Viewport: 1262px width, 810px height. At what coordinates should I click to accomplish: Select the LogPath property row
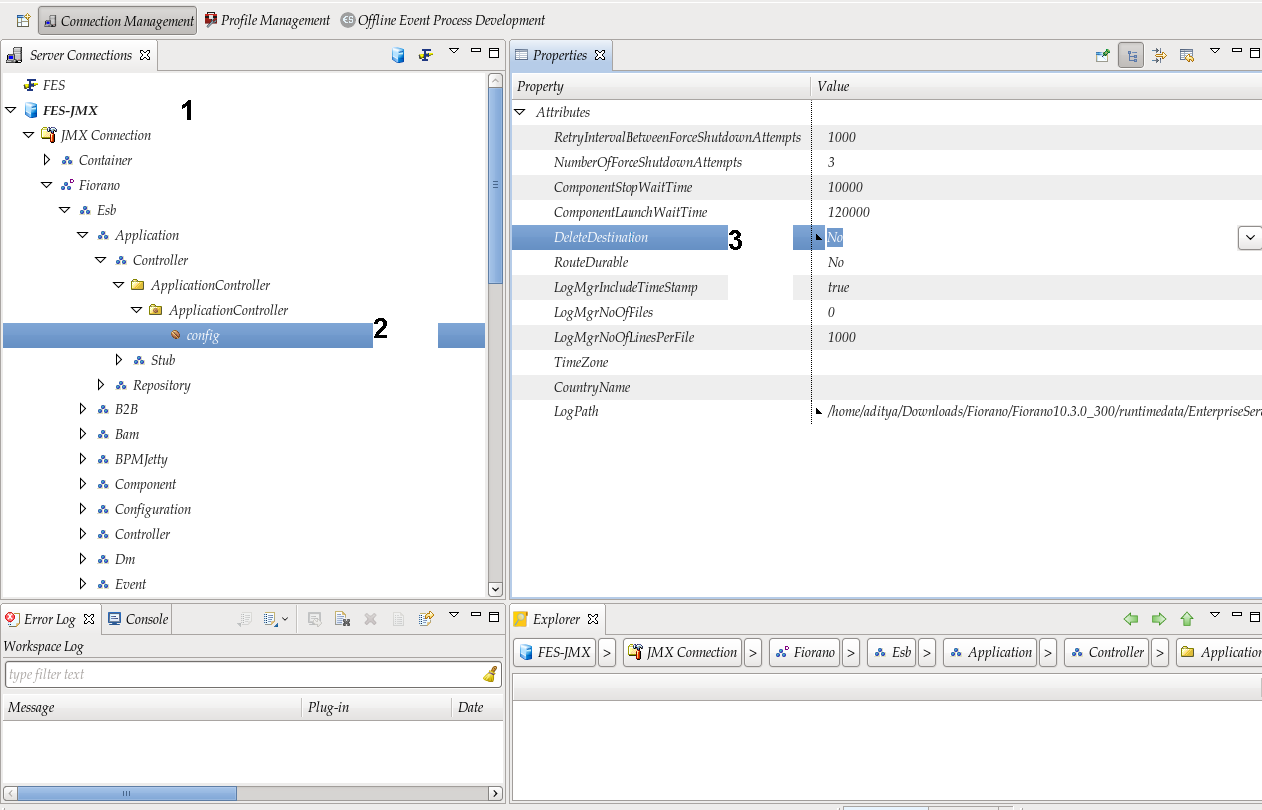coord(887,411)
